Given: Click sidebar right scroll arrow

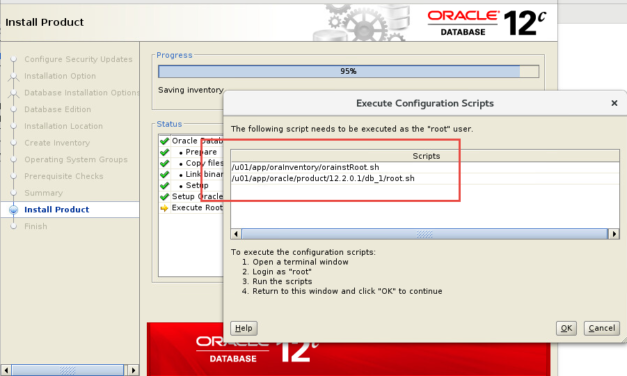Looking at the screenshot, I should click(x=133, y=370).
